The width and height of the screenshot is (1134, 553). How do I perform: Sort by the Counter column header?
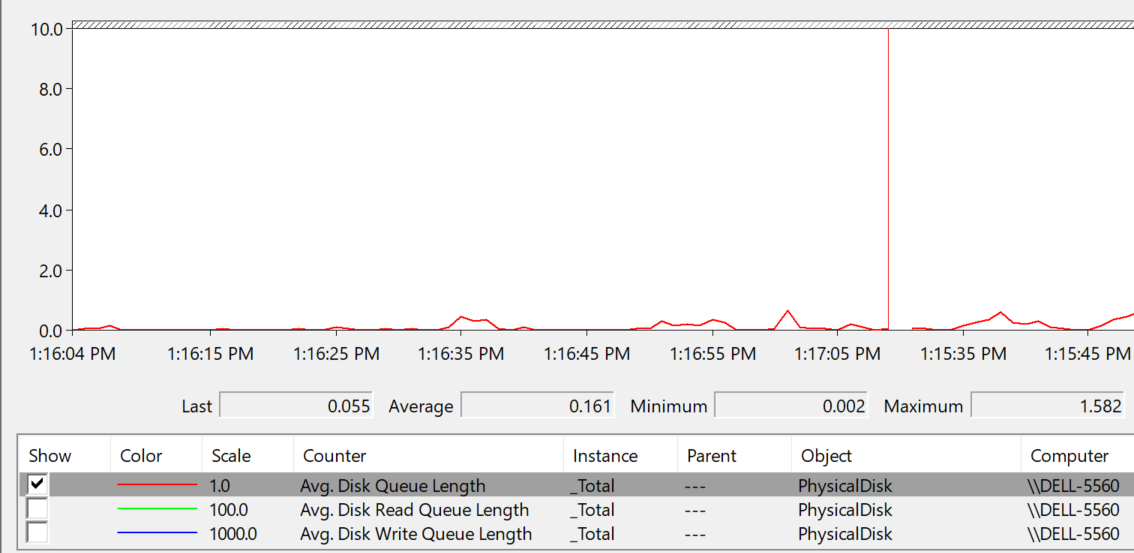[x=429, y=455]
